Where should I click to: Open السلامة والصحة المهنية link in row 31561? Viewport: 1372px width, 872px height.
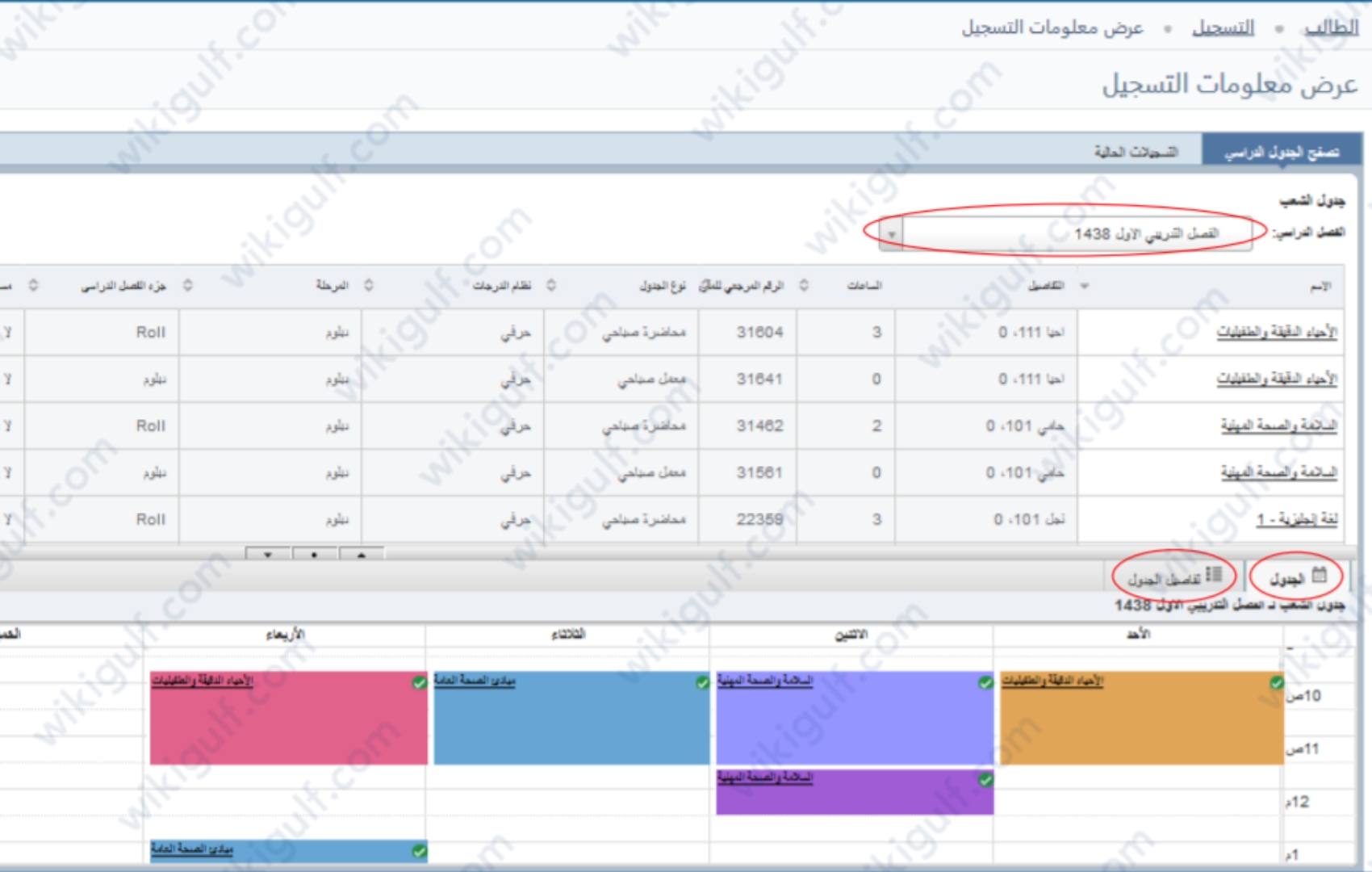(1278, 472)
